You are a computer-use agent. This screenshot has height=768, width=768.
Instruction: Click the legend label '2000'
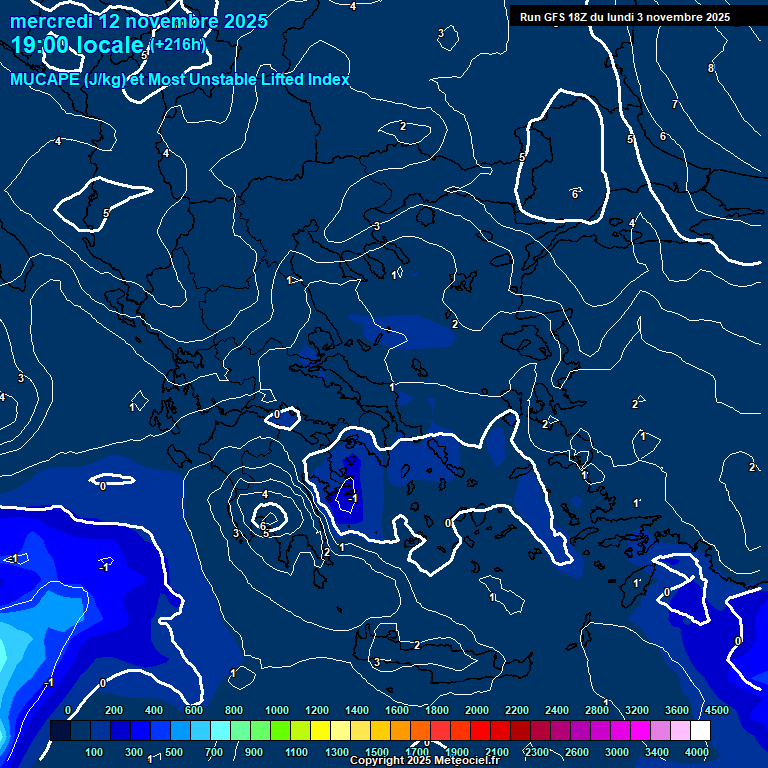pos(477,710)
